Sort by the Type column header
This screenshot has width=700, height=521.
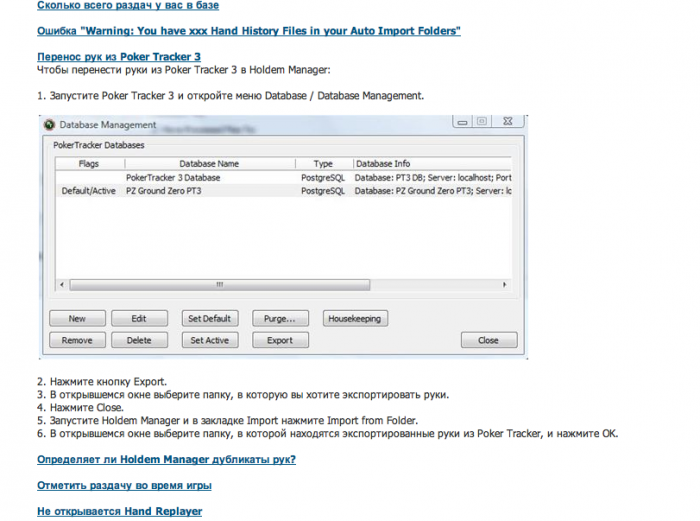click(323, 164)
